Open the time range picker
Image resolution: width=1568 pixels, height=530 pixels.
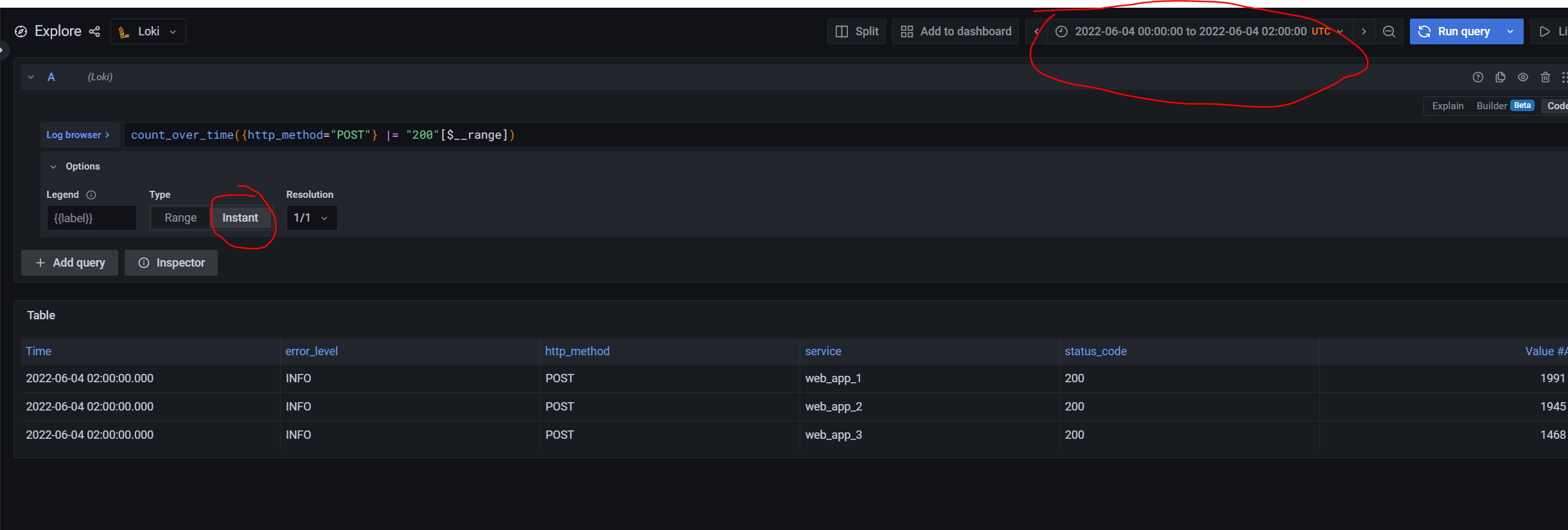click(x=1200, y=31)
